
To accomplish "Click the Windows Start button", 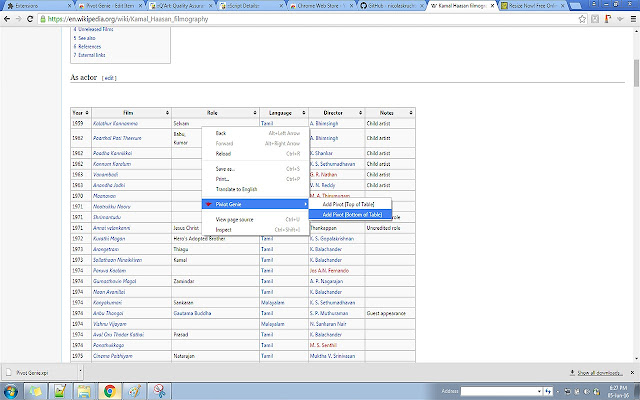I will tap(12, 390).
